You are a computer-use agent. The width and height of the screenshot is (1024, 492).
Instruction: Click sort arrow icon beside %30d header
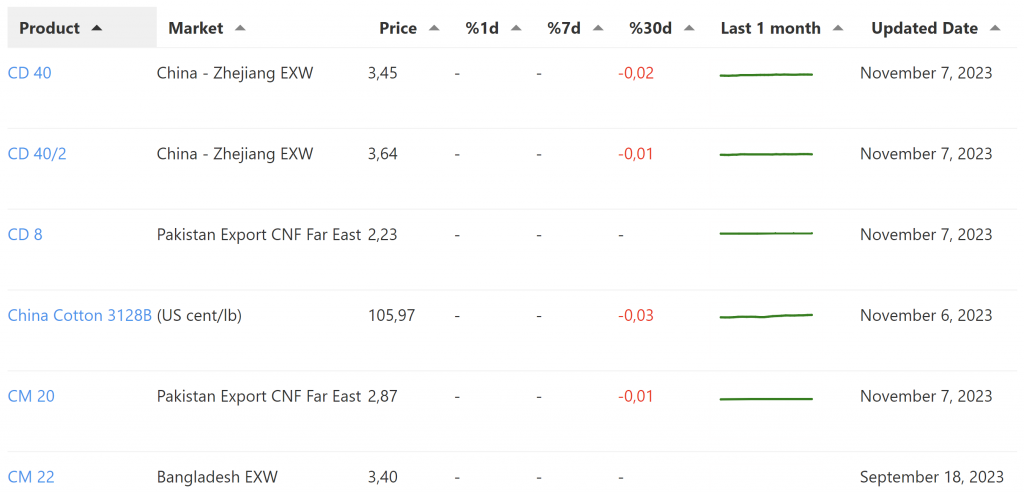pos(687,28)
